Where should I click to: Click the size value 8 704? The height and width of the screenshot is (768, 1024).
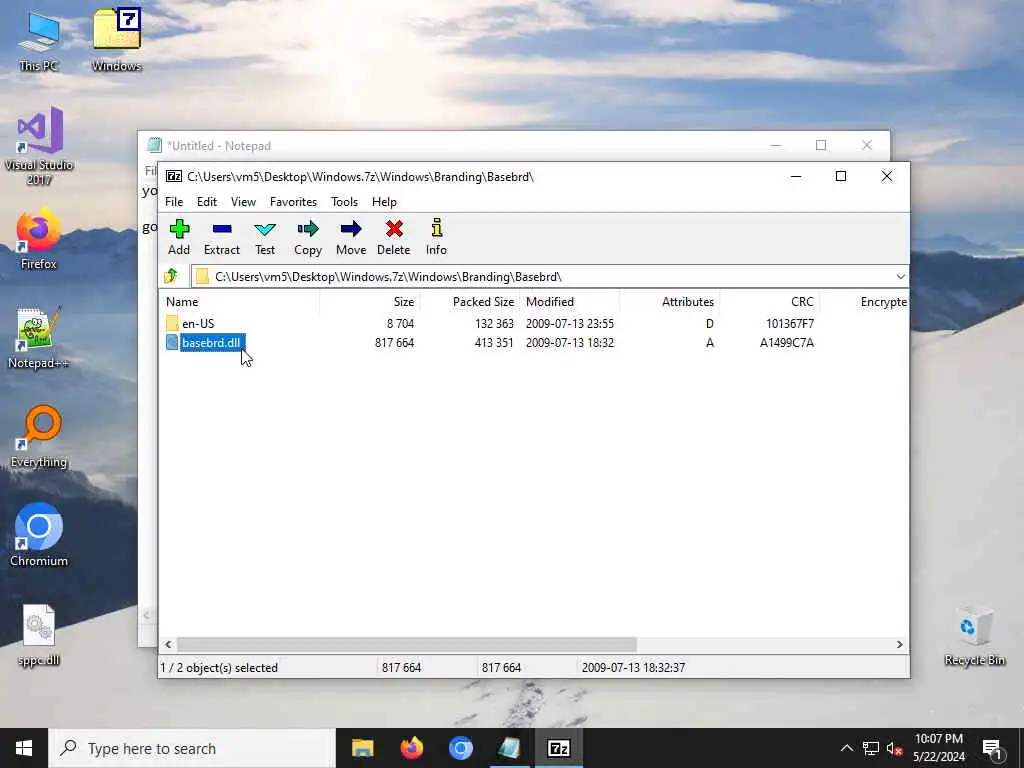click(400, 323)
